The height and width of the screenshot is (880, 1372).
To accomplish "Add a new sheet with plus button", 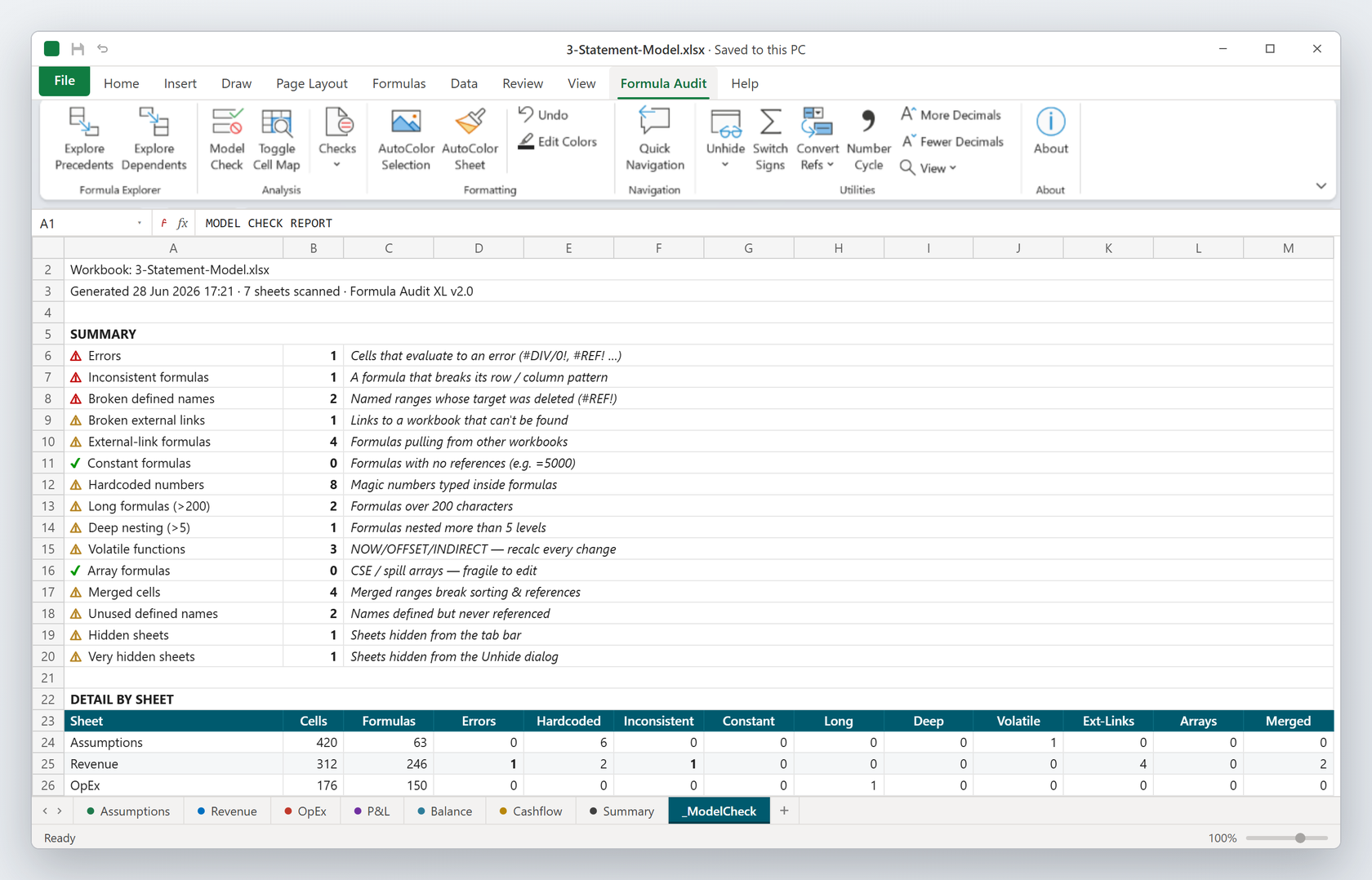I will pyautogui.click(x=784, y=811).
